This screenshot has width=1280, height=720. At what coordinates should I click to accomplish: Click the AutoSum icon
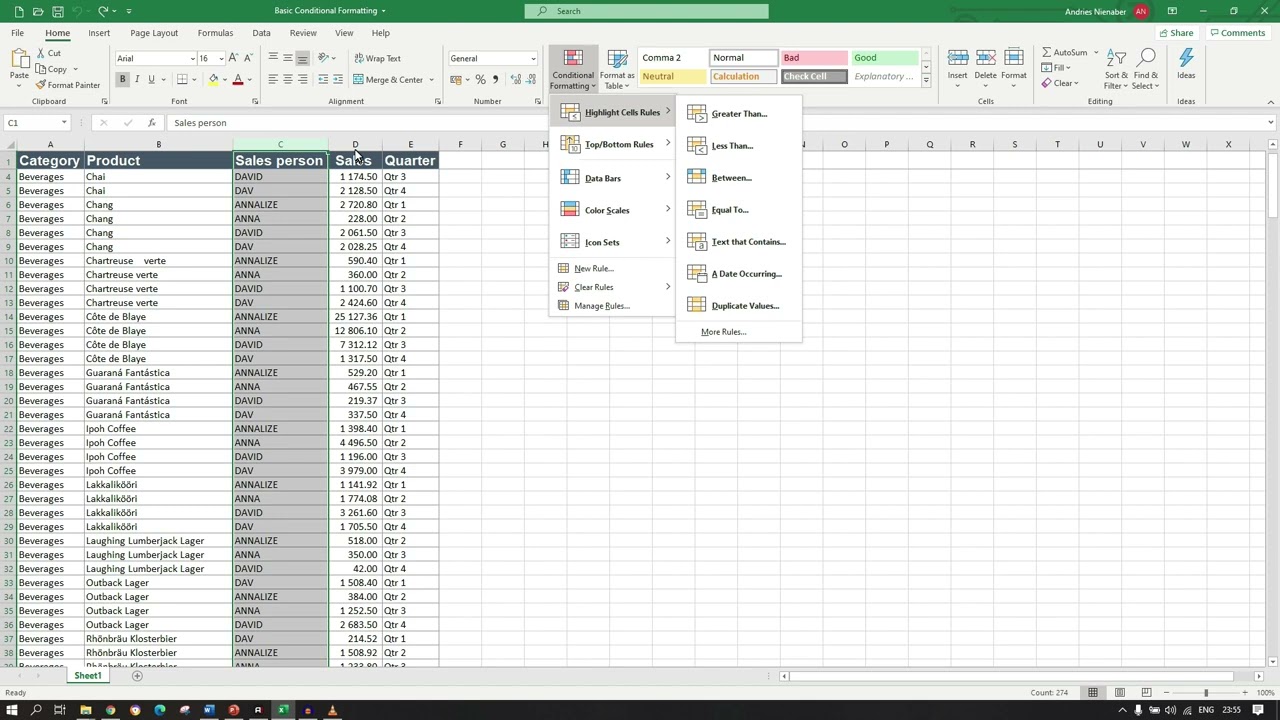click(x=1047, y=52)
